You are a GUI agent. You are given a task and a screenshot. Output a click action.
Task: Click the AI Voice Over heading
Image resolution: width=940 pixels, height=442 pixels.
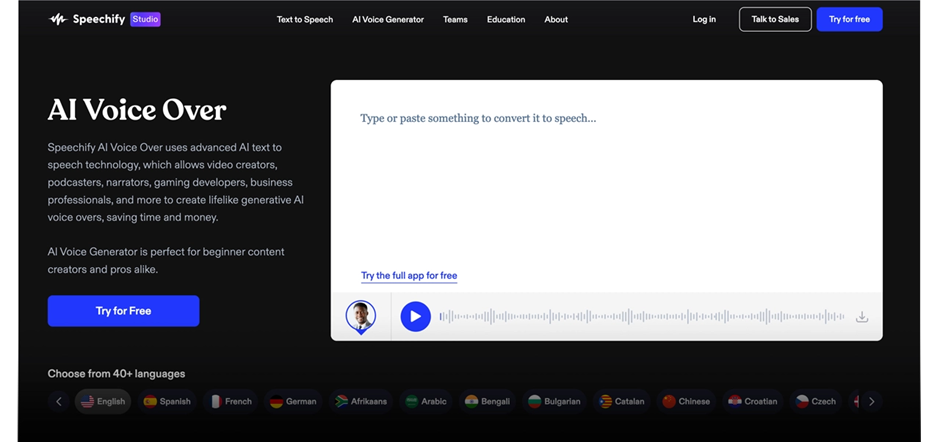point(137,110)
